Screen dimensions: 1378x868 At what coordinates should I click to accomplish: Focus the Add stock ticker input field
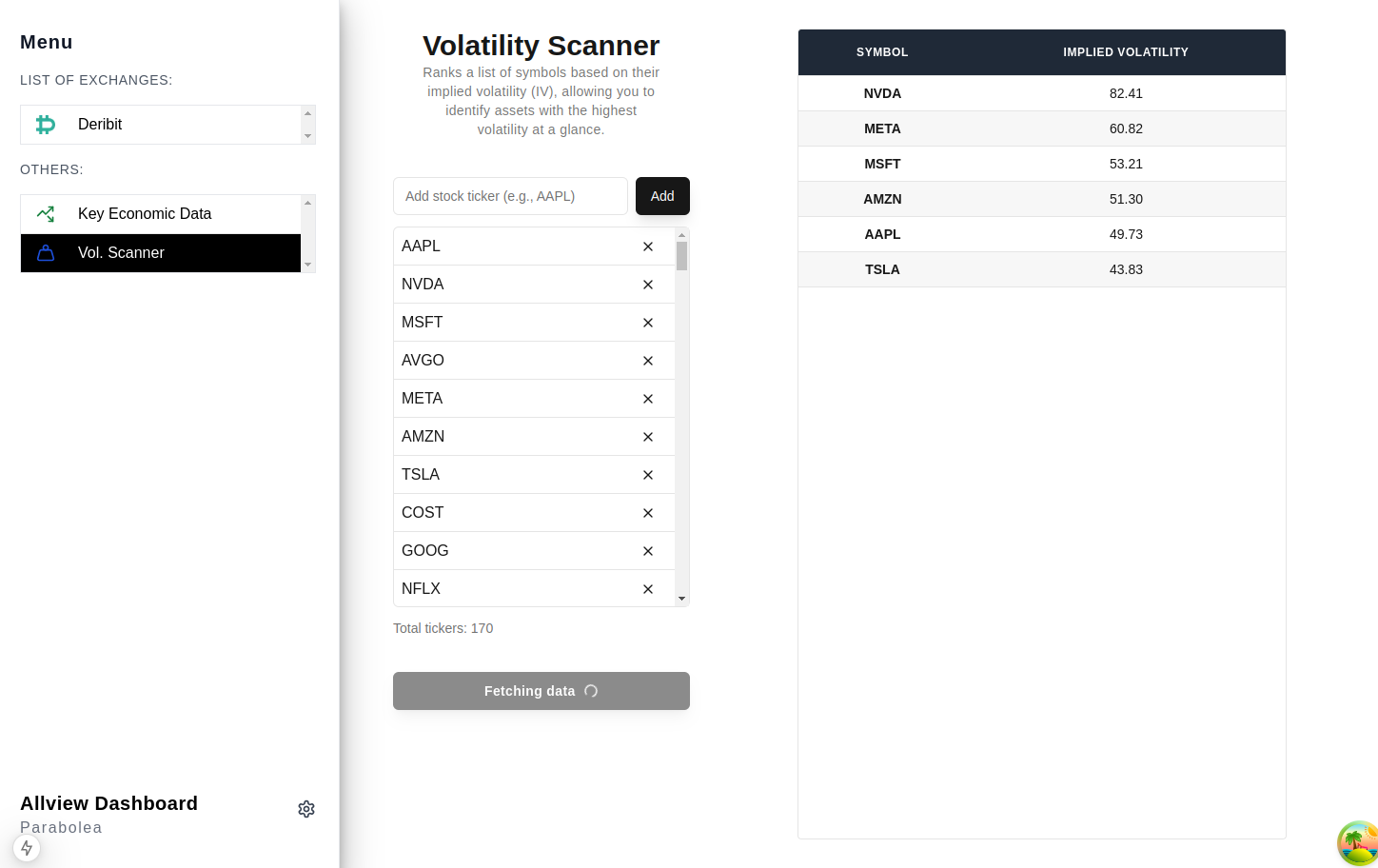point(510,196)
